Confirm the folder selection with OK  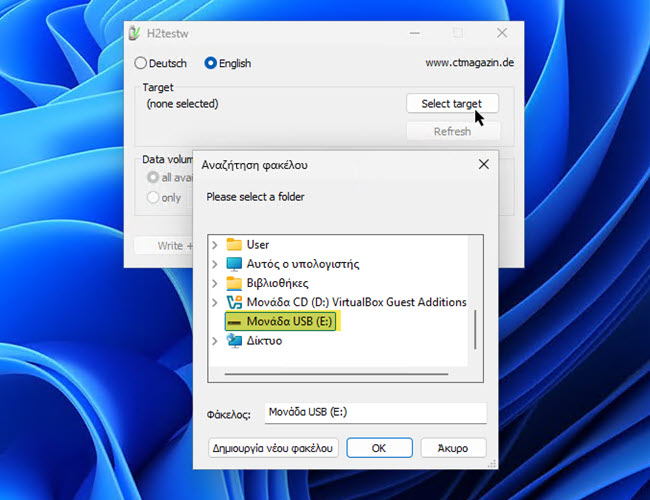tap(379, 448)
